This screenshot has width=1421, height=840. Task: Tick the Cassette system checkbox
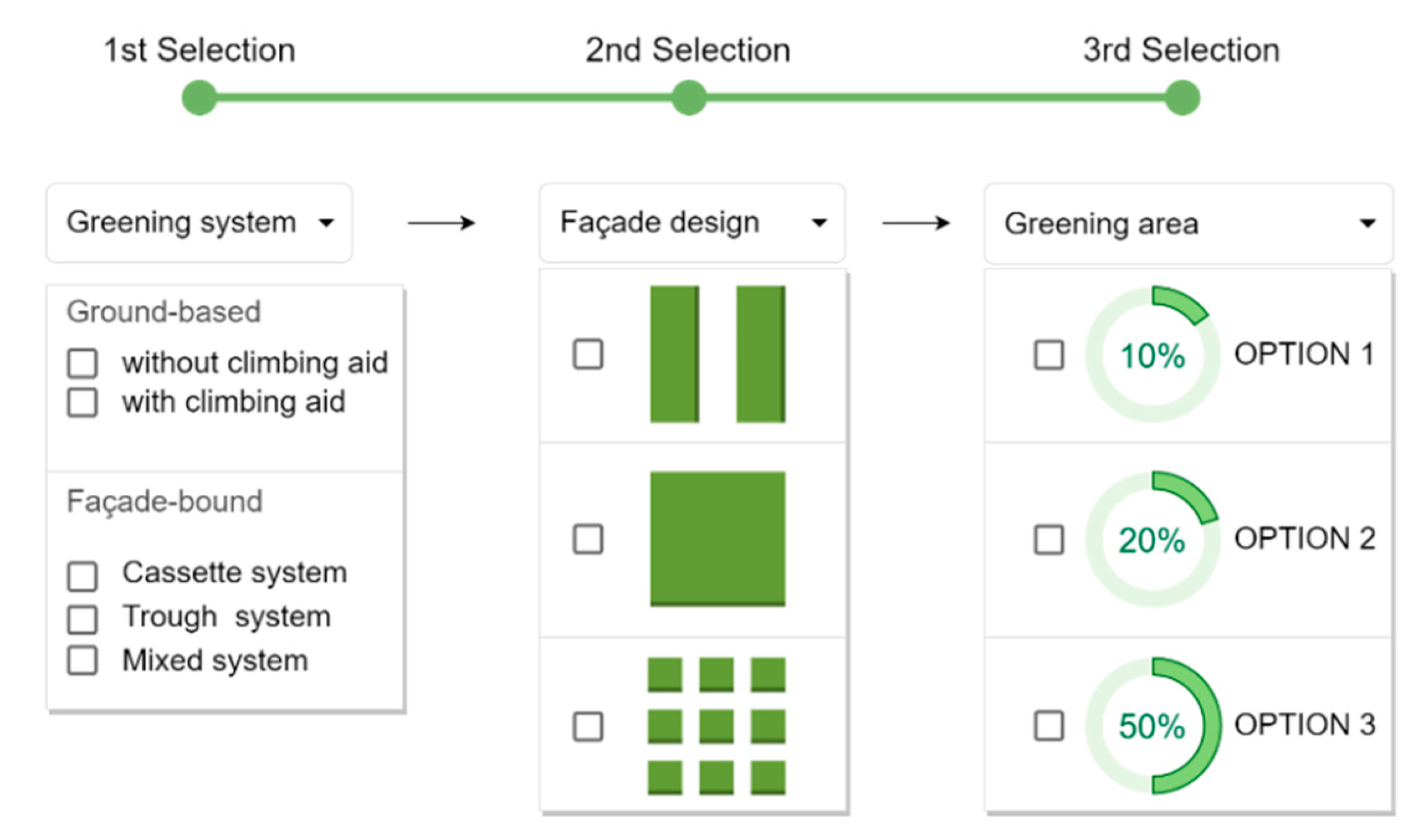click(83, 576)
